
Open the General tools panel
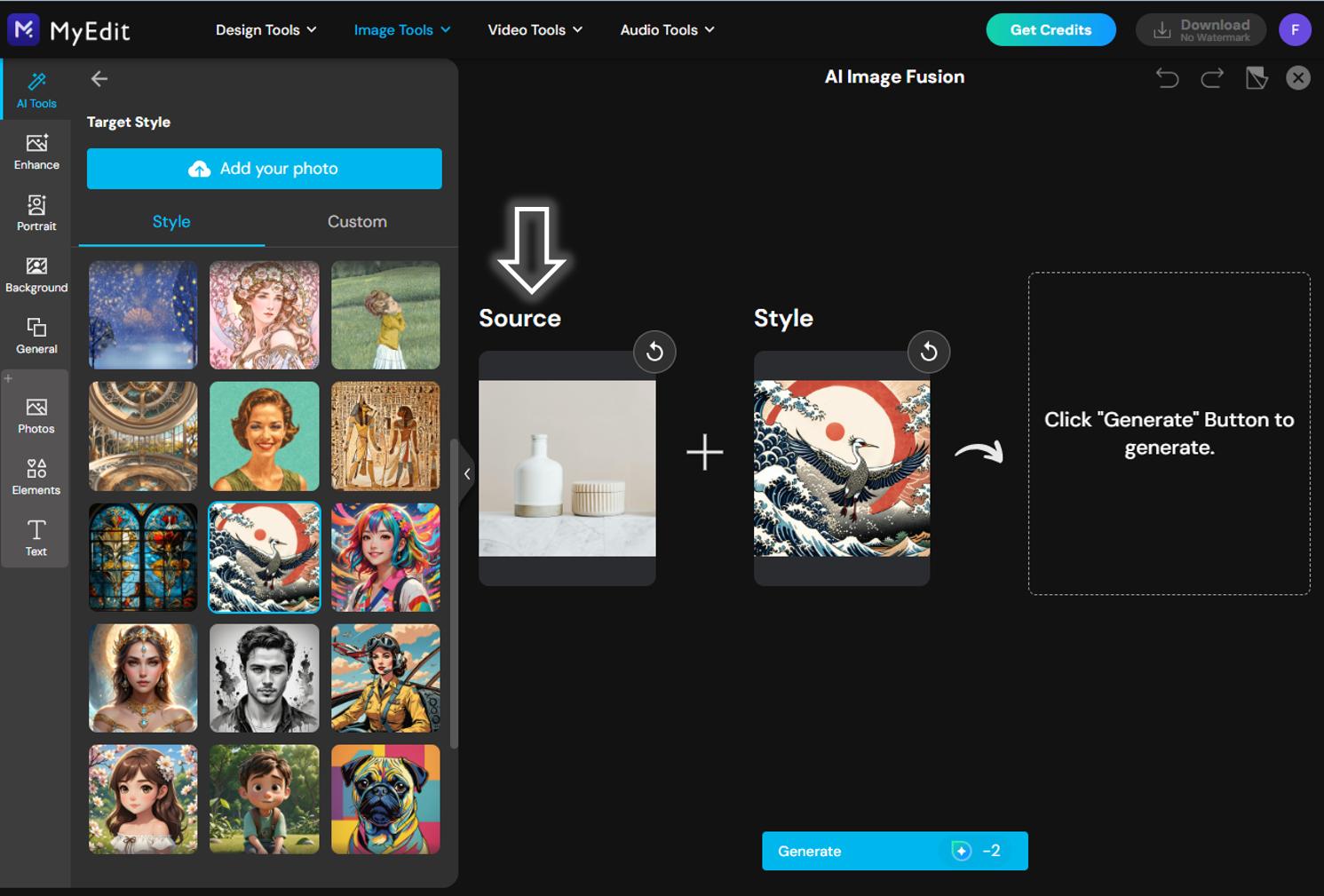[36, 336]
